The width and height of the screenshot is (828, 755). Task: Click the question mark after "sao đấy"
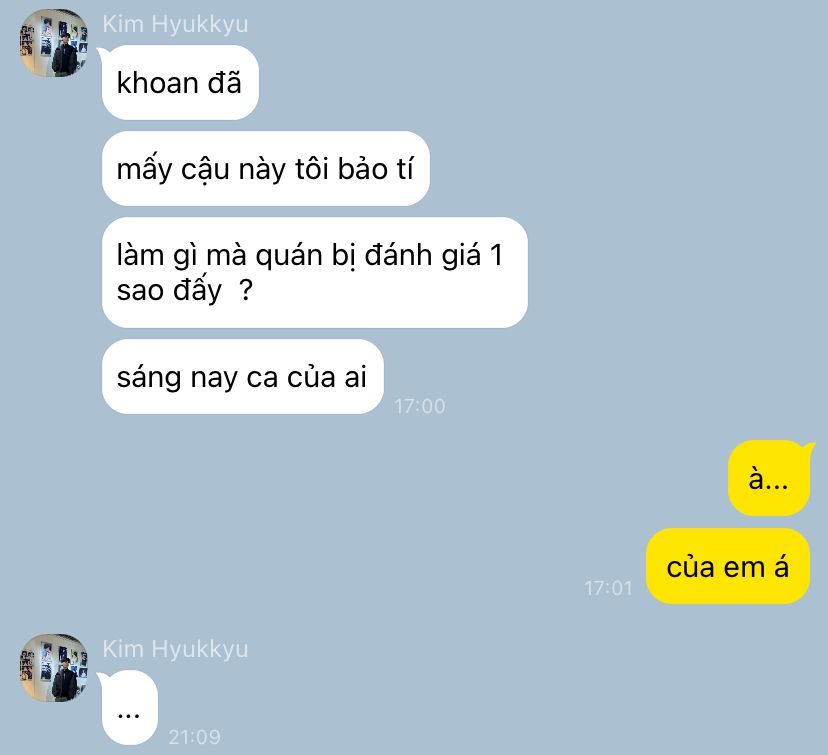coord(246,290)
